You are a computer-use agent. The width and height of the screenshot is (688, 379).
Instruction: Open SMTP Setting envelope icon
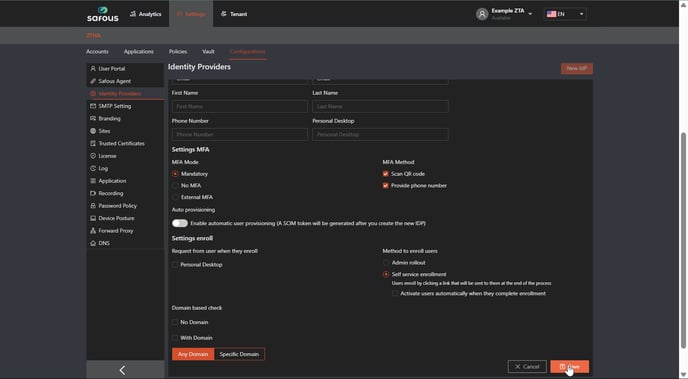click(93, 106)
